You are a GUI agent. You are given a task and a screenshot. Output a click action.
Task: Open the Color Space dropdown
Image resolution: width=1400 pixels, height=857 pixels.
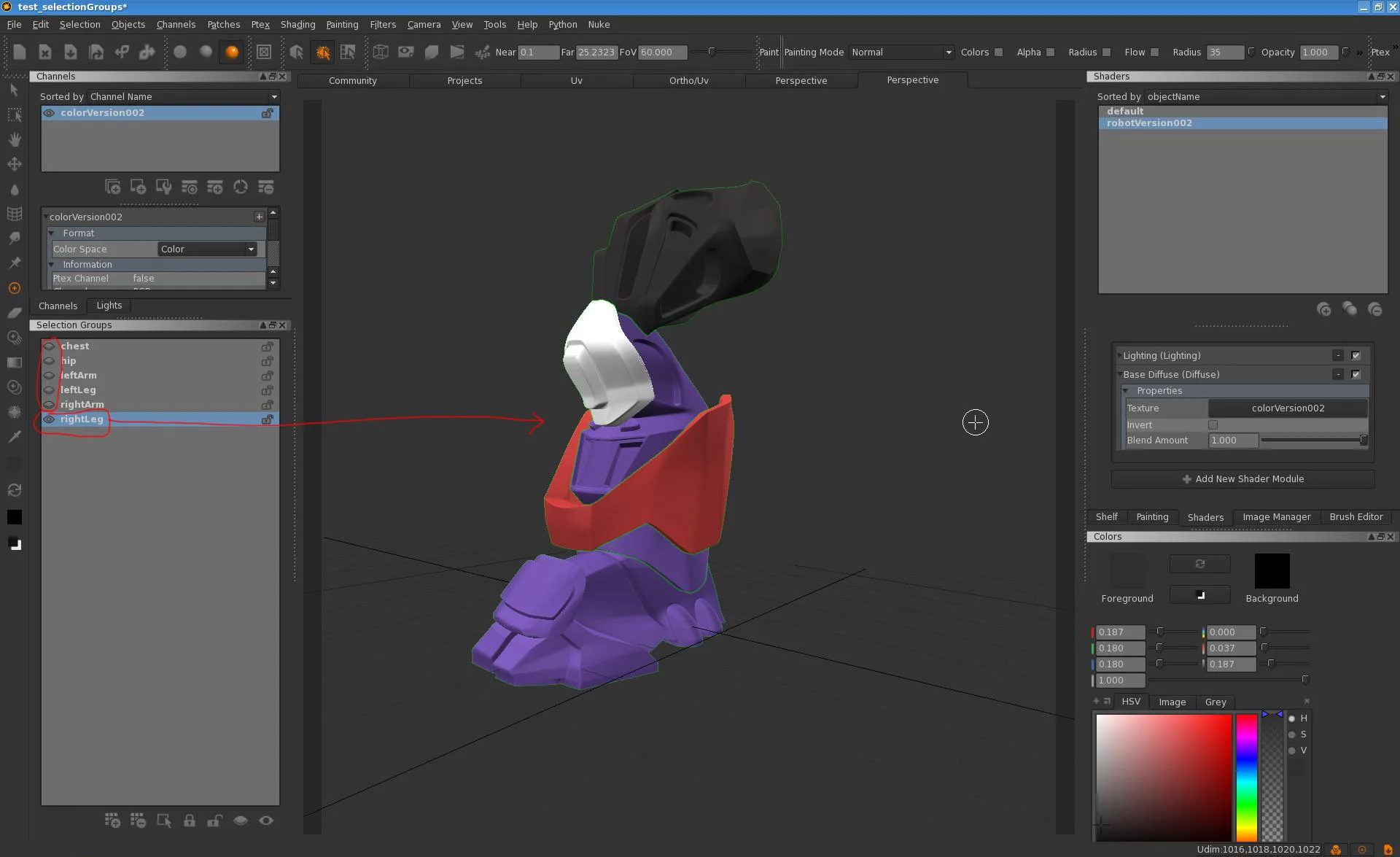click(x=207, y=249)
